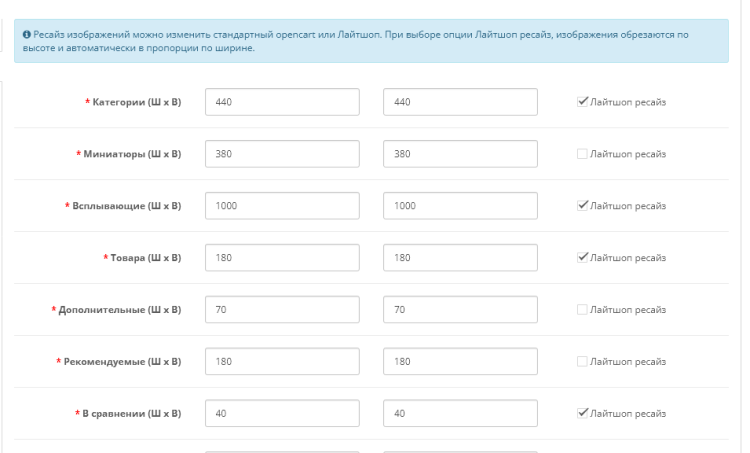The image size is (750, 453).
Task: Uncheck Лайтшоп ресайз for Категории
Action: [582, 101]
